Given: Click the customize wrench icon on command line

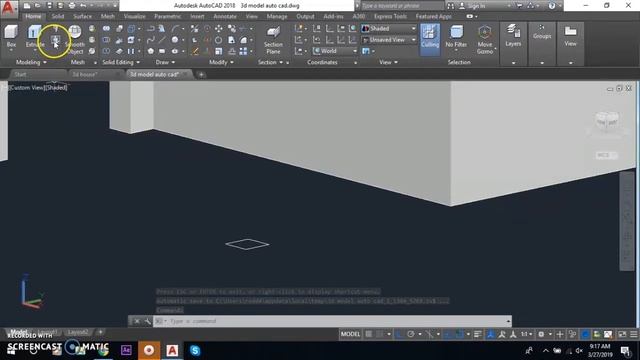Looking at the screenshot, I should pyautogui.click(x=147, y=321).
